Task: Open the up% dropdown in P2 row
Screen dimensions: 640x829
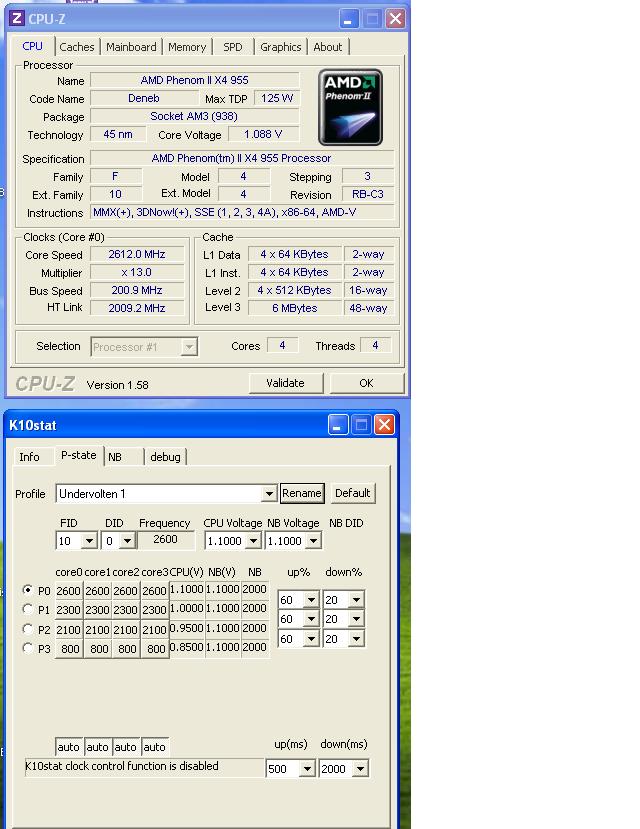Action: (311, 639)
